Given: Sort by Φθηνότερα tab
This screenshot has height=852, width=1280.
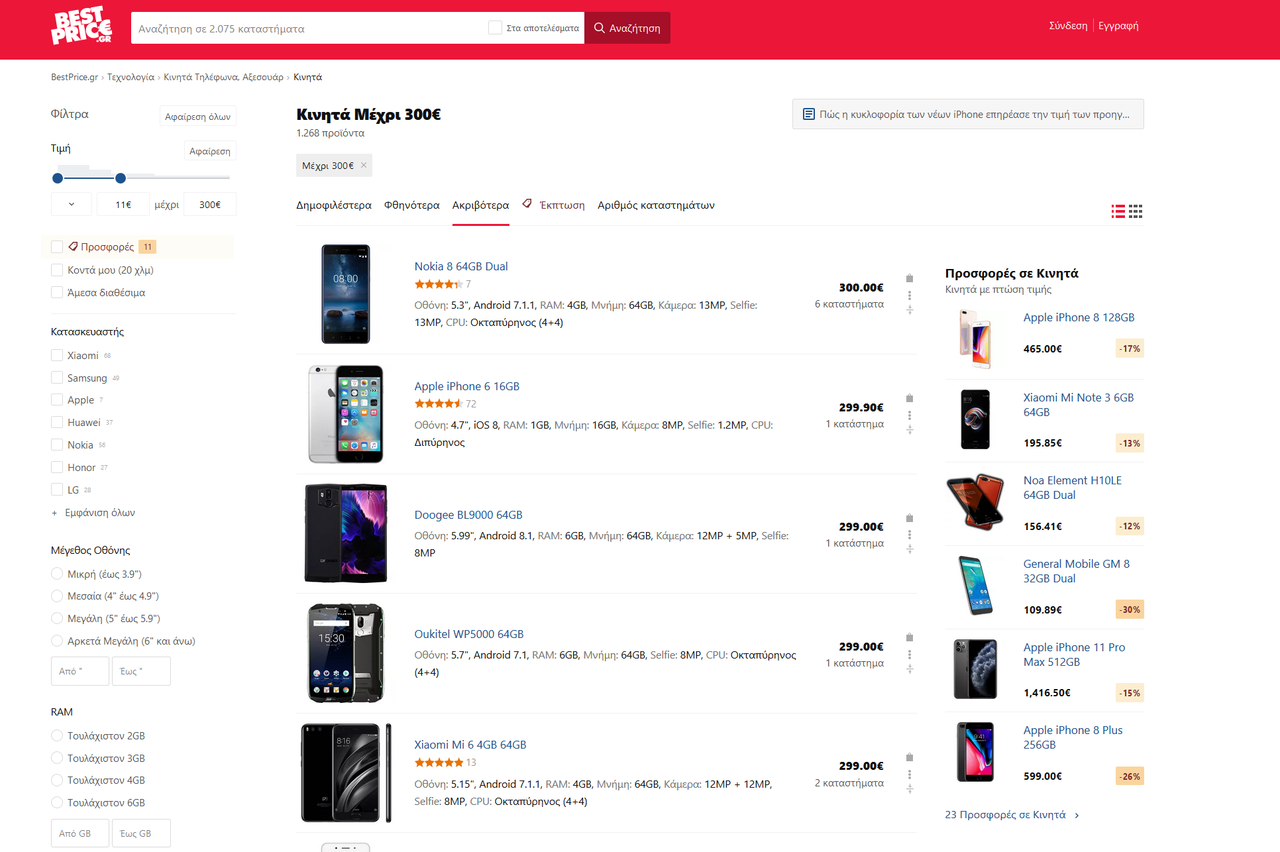Looking at the screenshot, I should [x=412, y=205].
